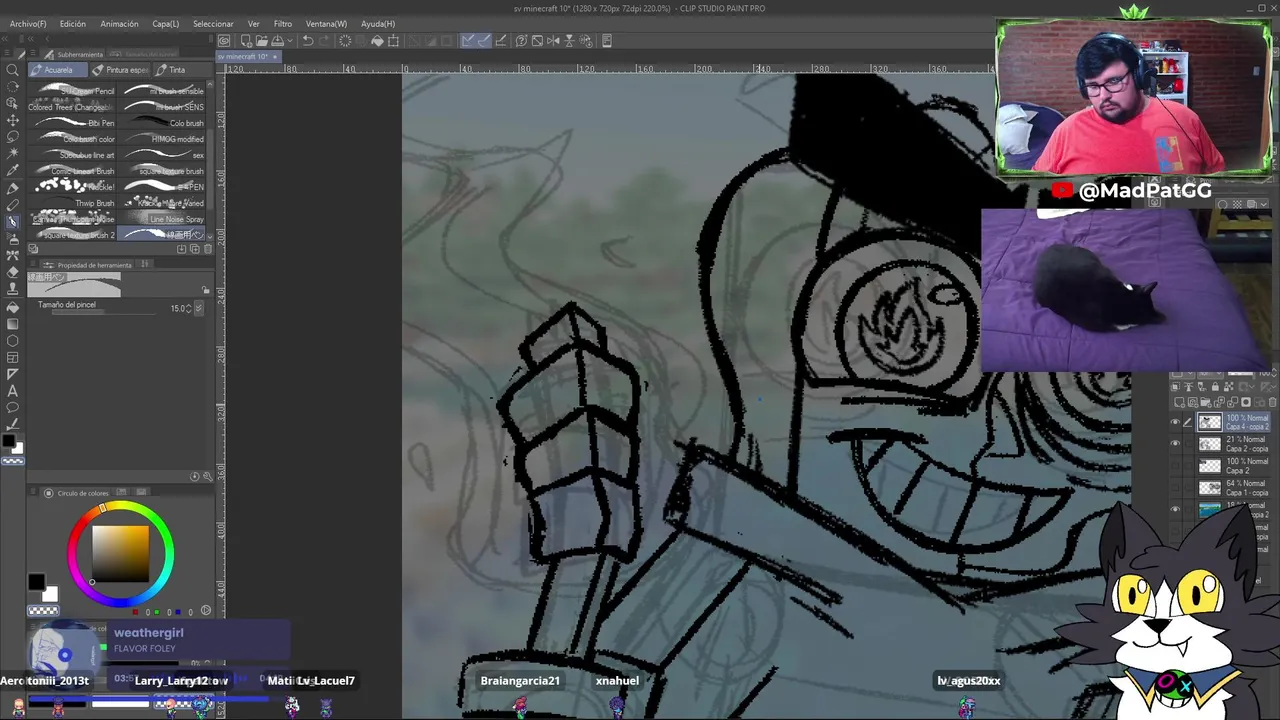Hide layer Capa 2 - copia
The image size is (1280, 720).
(1175, 444)
